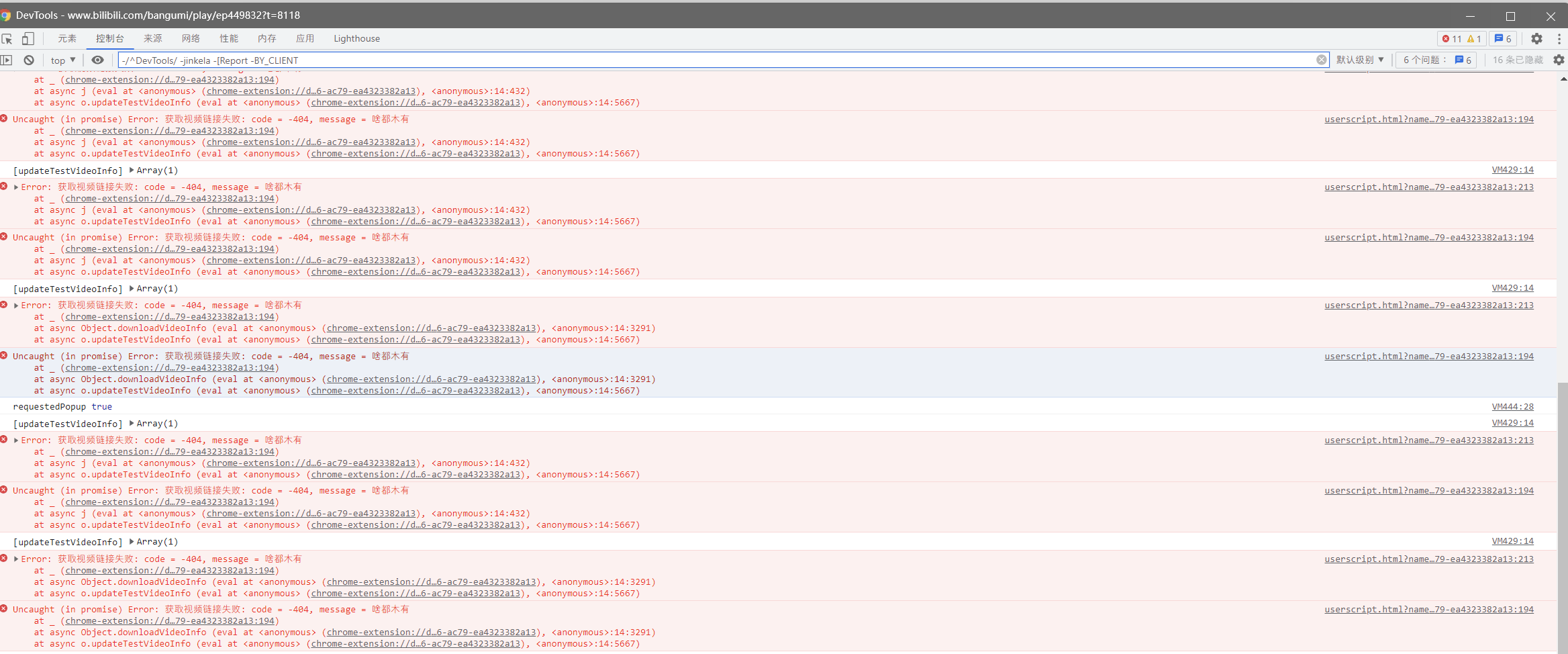Switch to the 网络 panel tab
The width and height of the screenshot is (1568, 654).
[190, 38]
